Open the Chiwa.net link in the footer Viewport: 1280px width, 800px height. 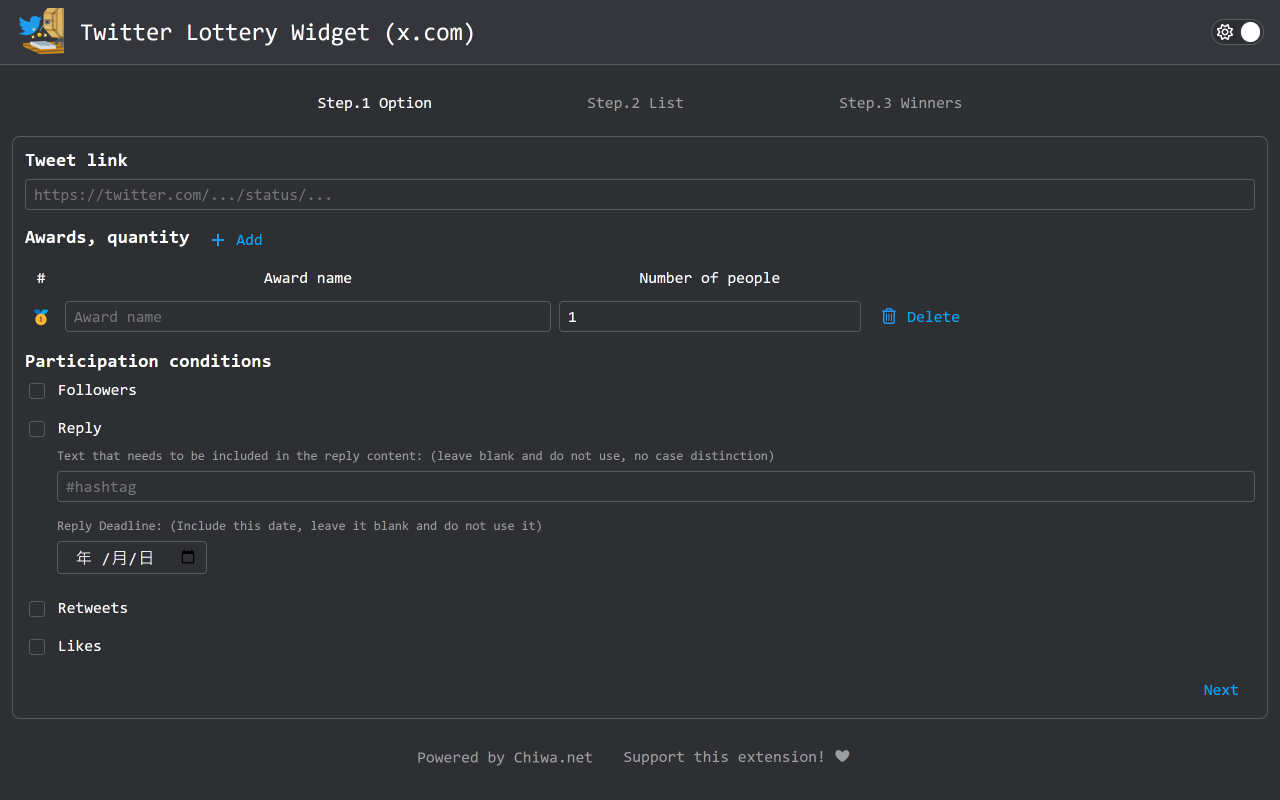point(553,757)
